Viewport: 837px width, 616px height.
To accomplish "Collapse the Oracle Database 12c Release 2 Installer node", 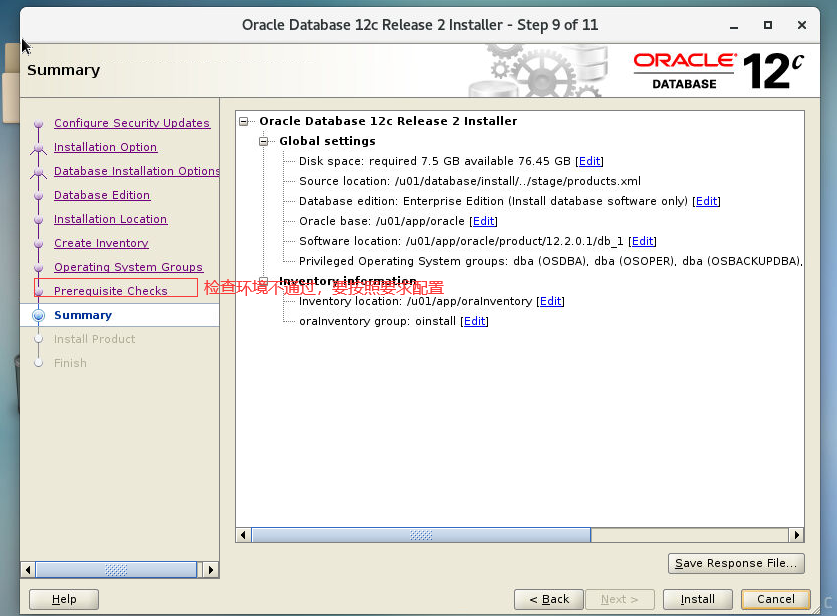I will point(243,122).
